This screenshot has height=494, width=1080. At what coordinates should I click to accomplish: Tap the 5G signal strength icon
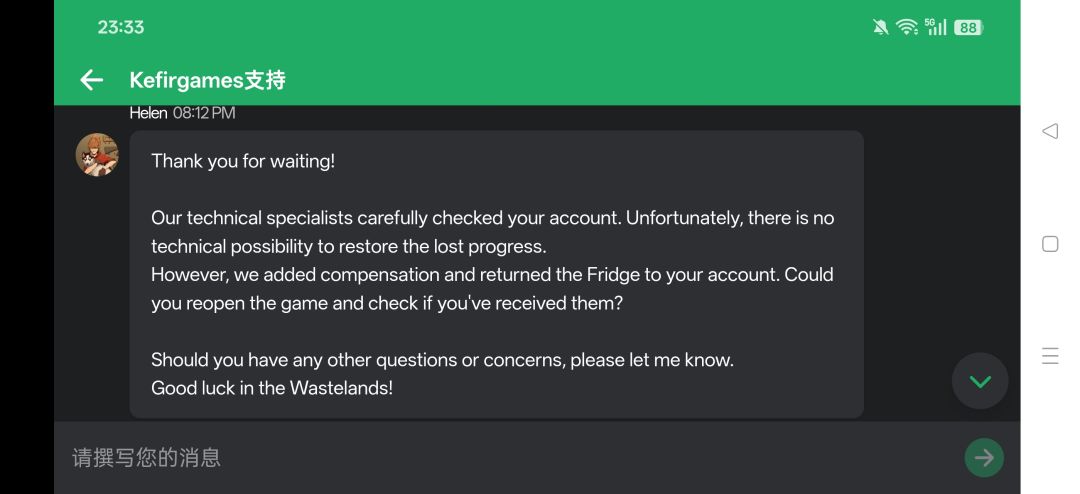point(935,27)
